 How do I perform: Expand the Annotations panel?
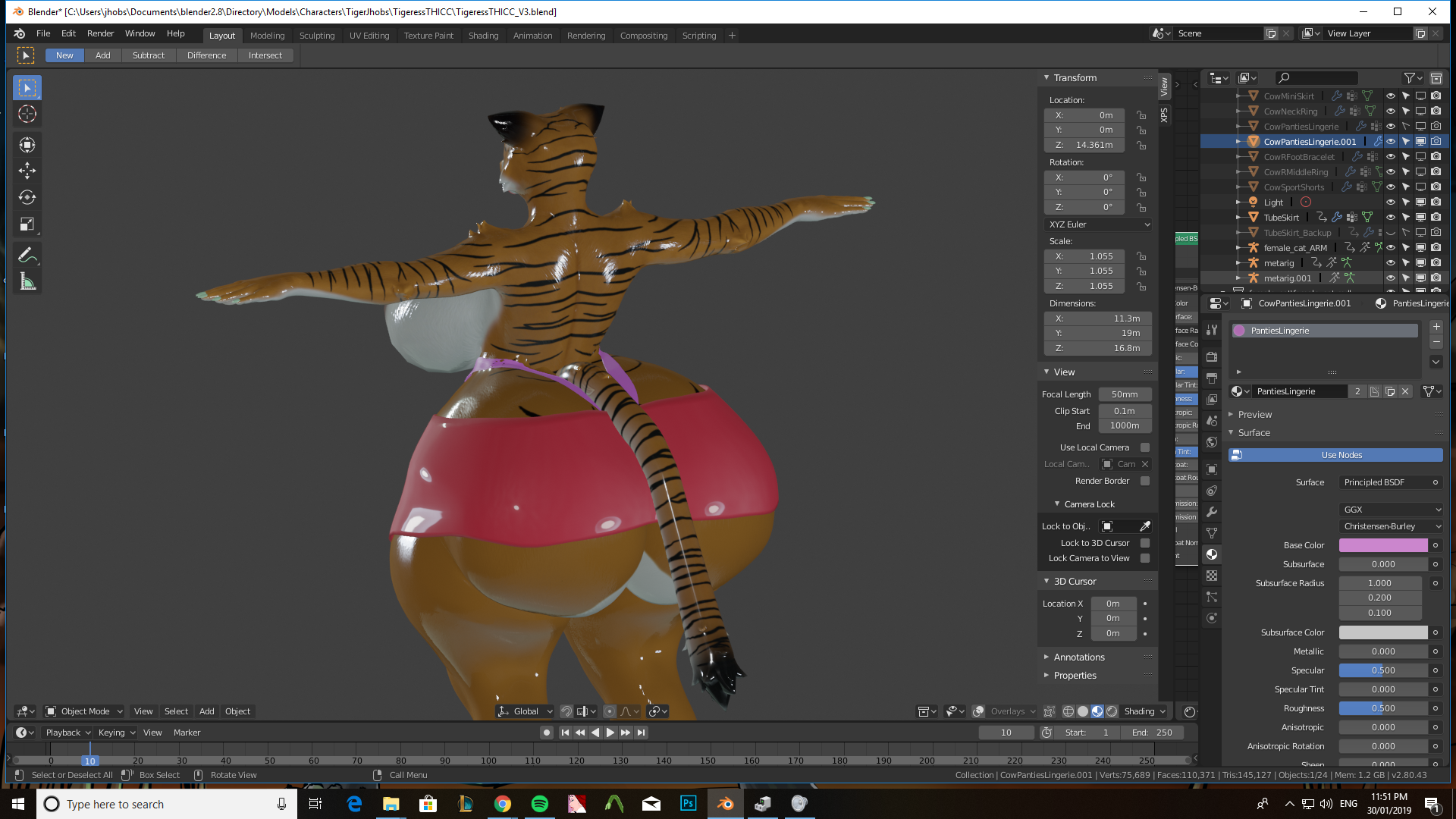1078,657
